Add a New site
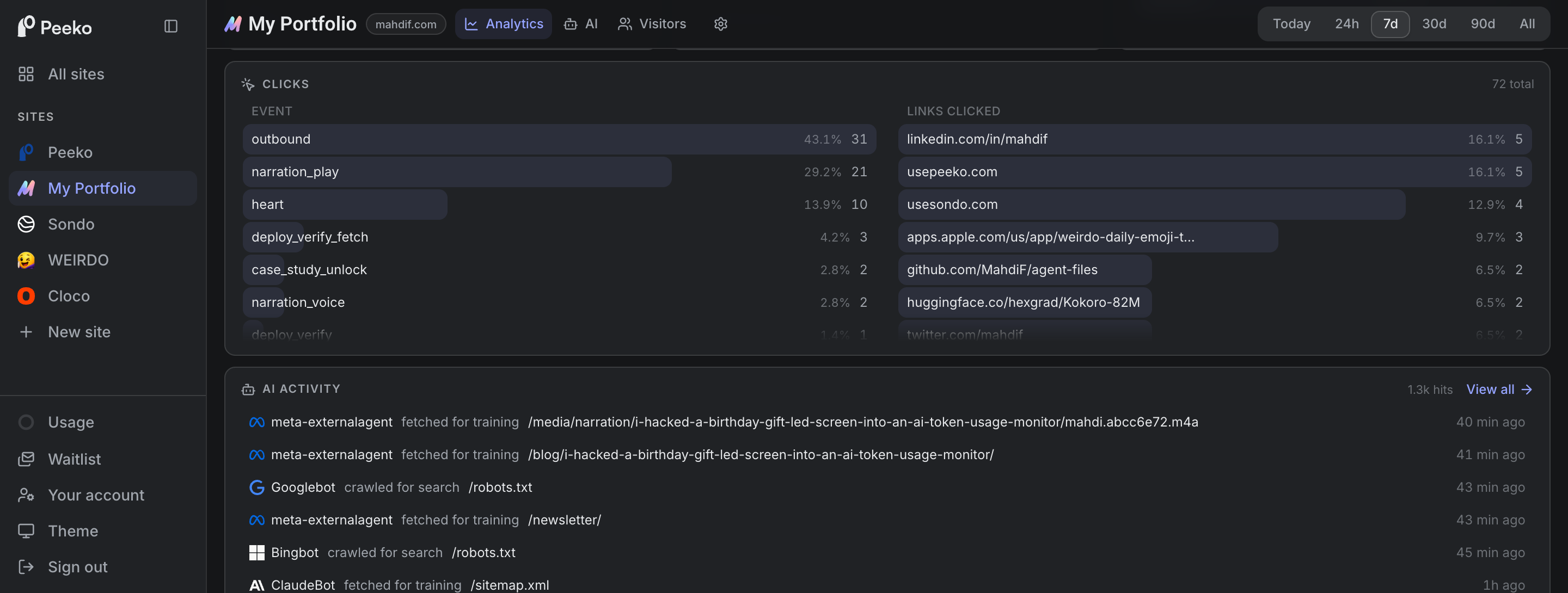This screenshot has height=593, width=1568. pos(102,331)
